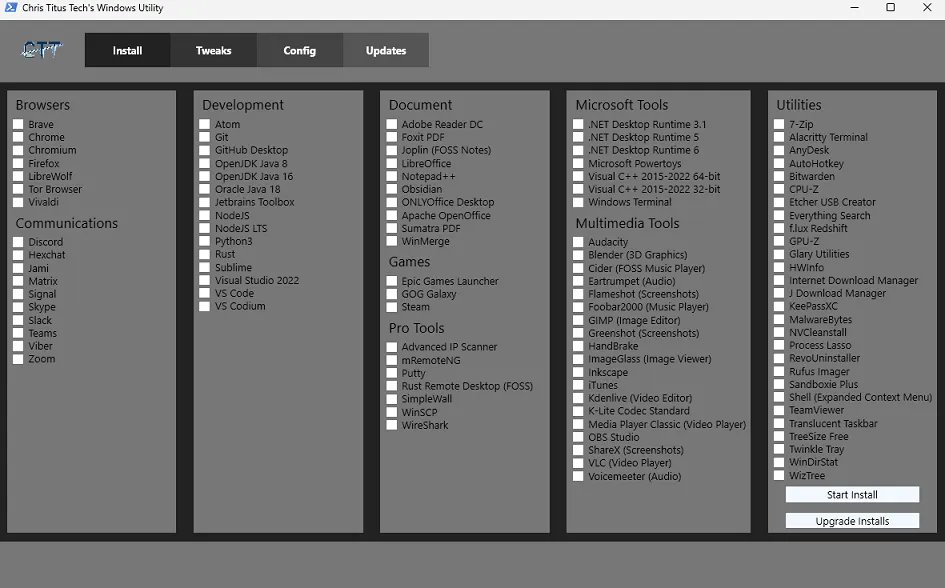This screenshot has width=945, height=588.
Task: Maximize the Windows Utility window
Action: pyautogui.click(x=890, y=8)
